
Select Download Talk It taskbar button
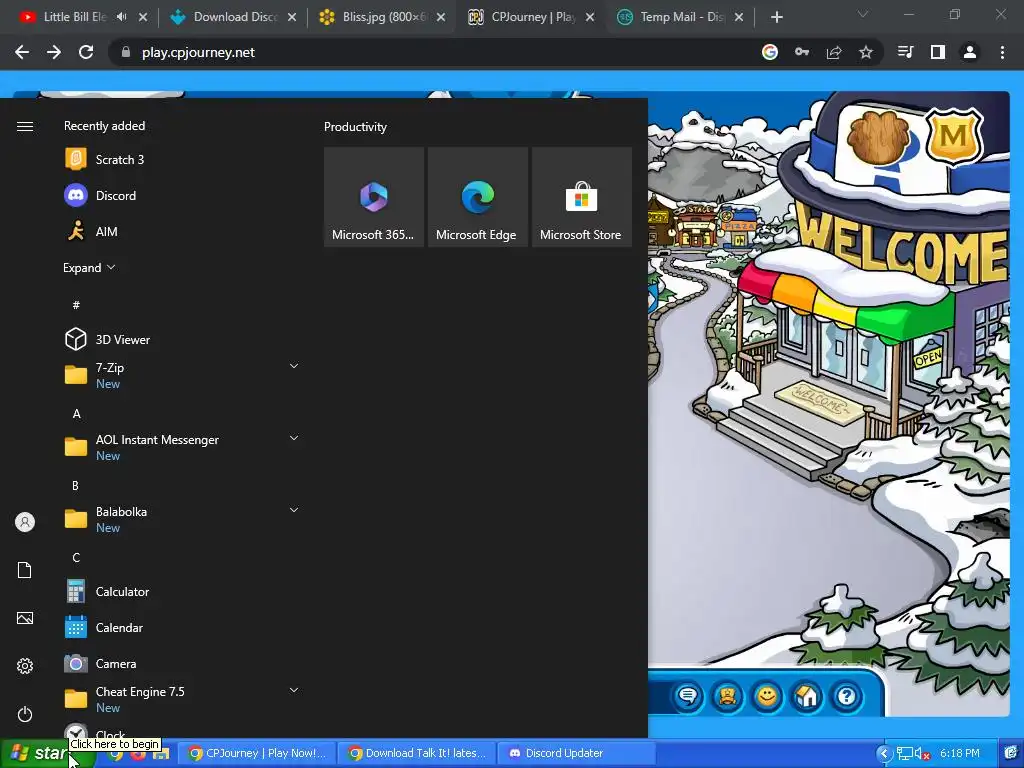(417, 753)
